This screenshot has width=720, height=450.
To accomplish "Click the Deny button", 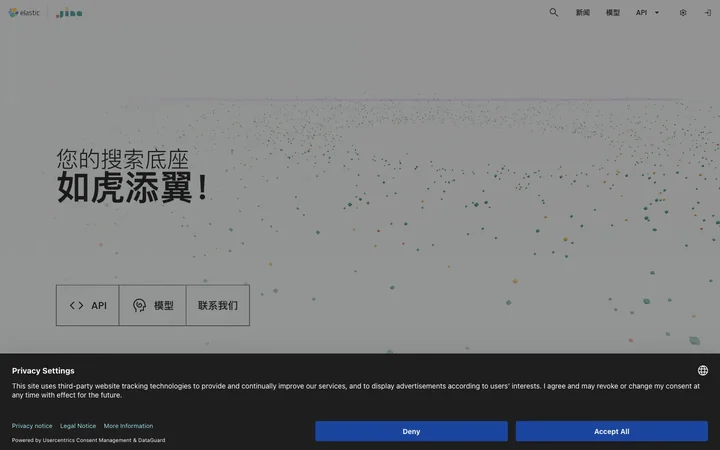I will (411, 431).
